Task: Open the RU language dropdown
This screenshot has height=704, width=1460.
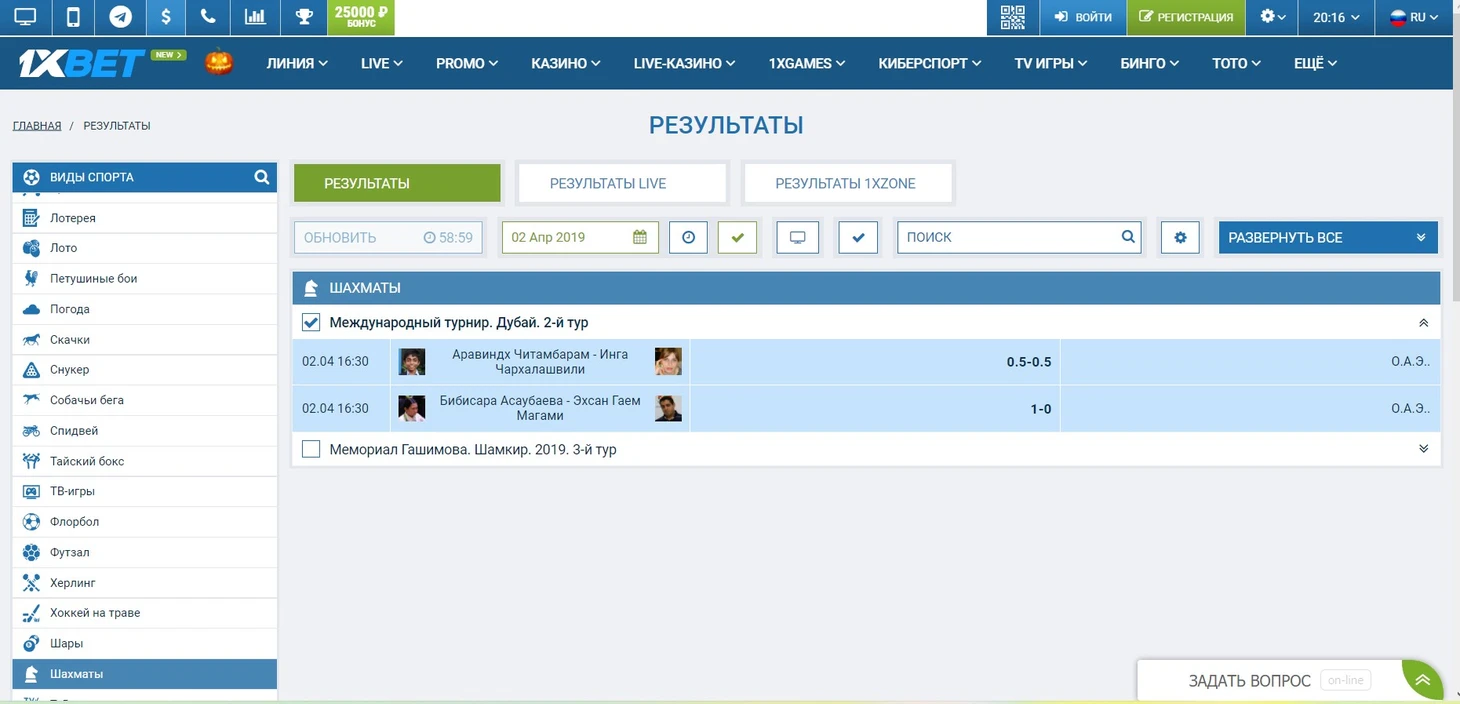Action: pyautogui.click(x=1414, y=17)
